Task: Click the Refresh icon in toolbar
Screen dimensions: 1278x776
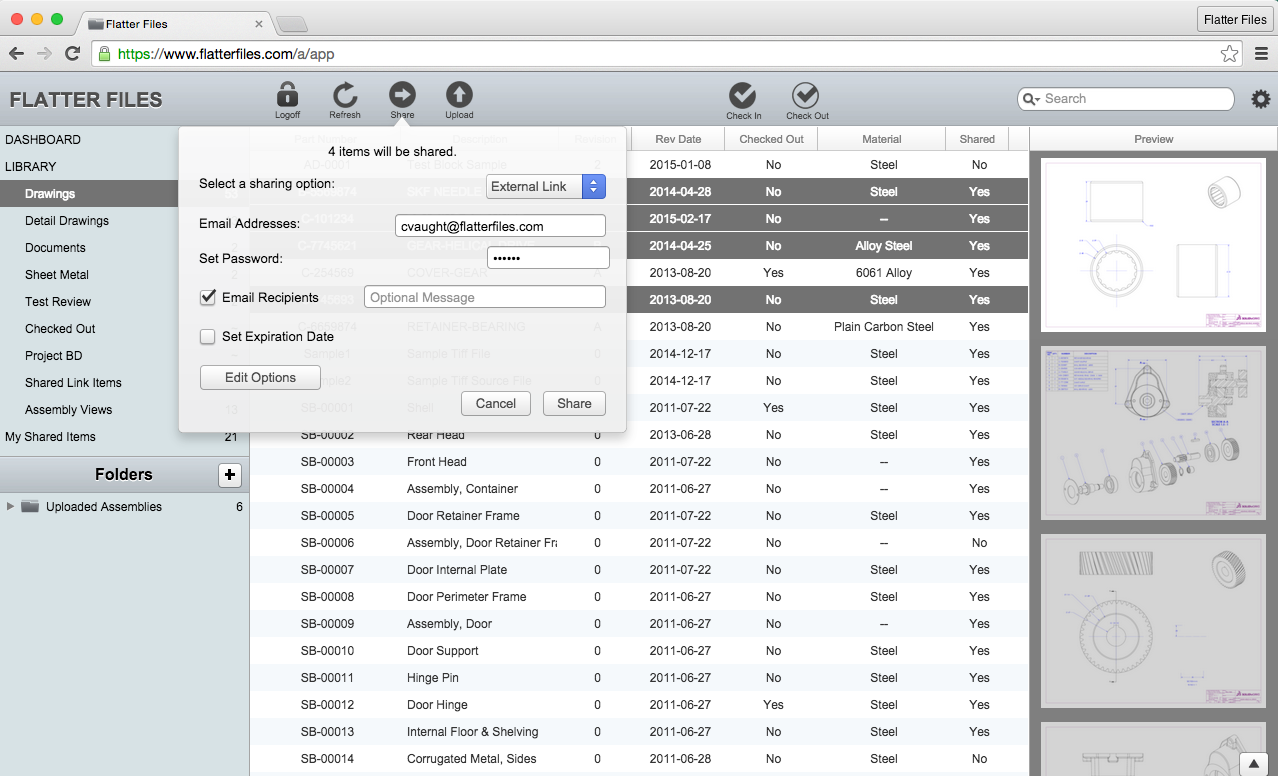Action: click(x=345, y=95)
